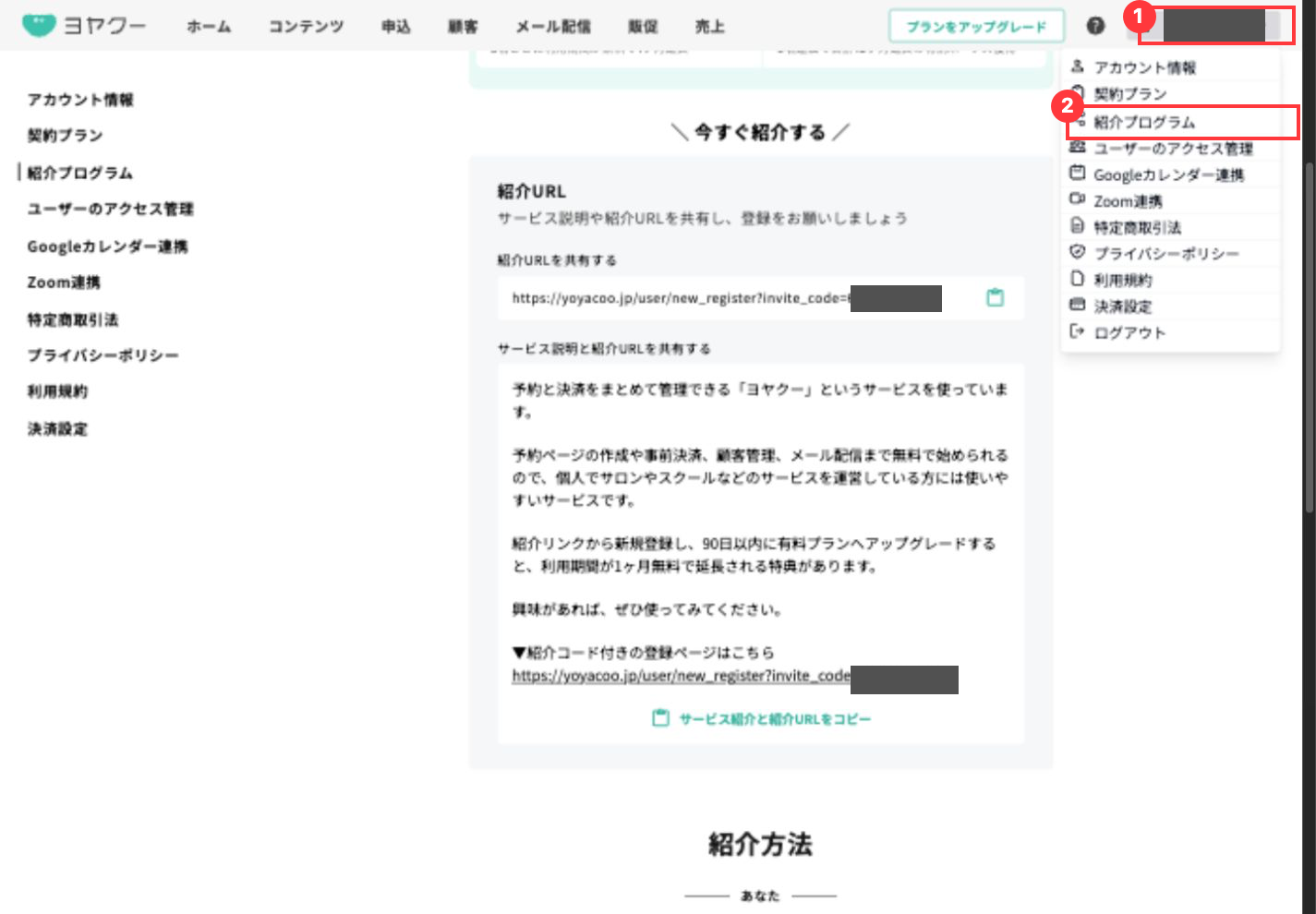Choose ログアウト in the dropdown menu
Viewport: 1316px width, 914px height.
(x=1129, y=332)
